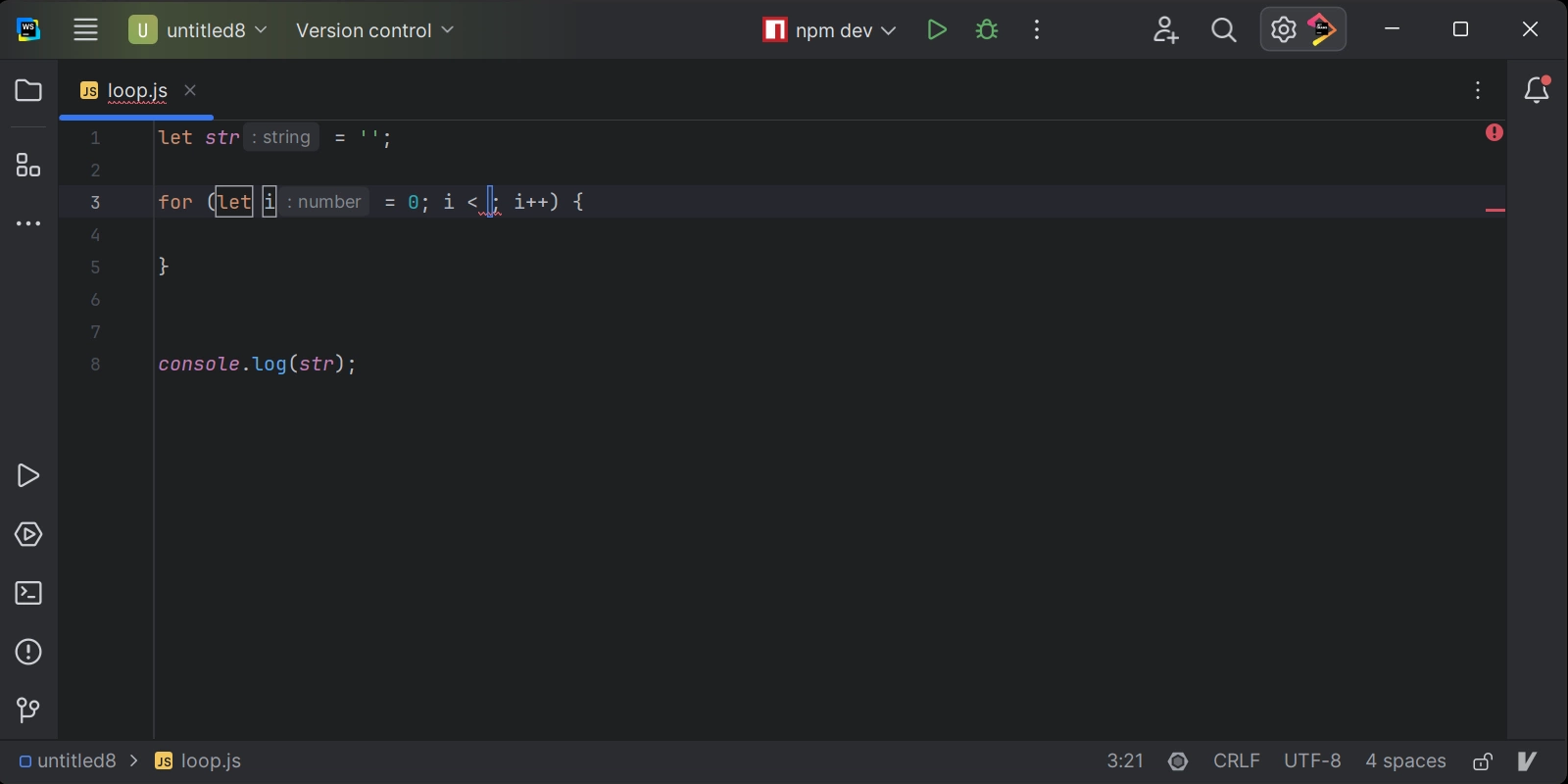Toggle the file read-only lock icon
This screenshot has height=784, width=1568.
[x=1483, y=761]
